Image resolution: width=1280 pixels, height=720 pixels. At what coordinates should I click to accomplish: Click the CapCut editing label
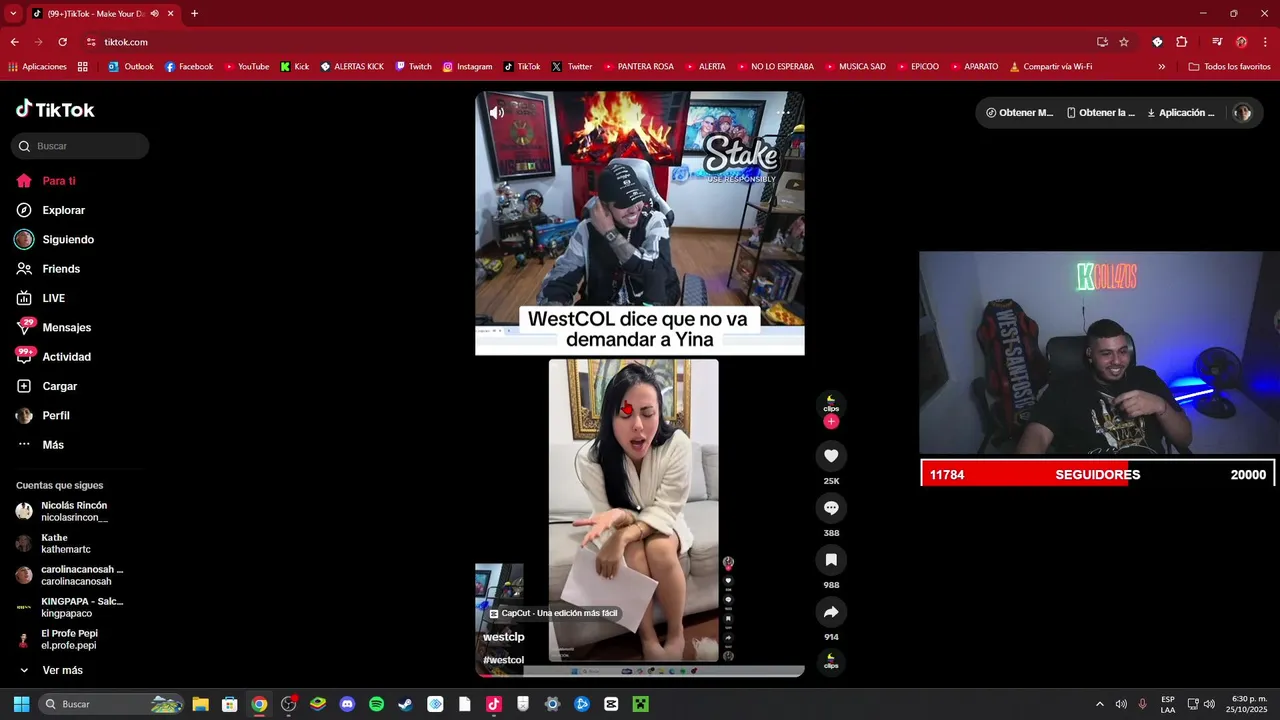553,613
